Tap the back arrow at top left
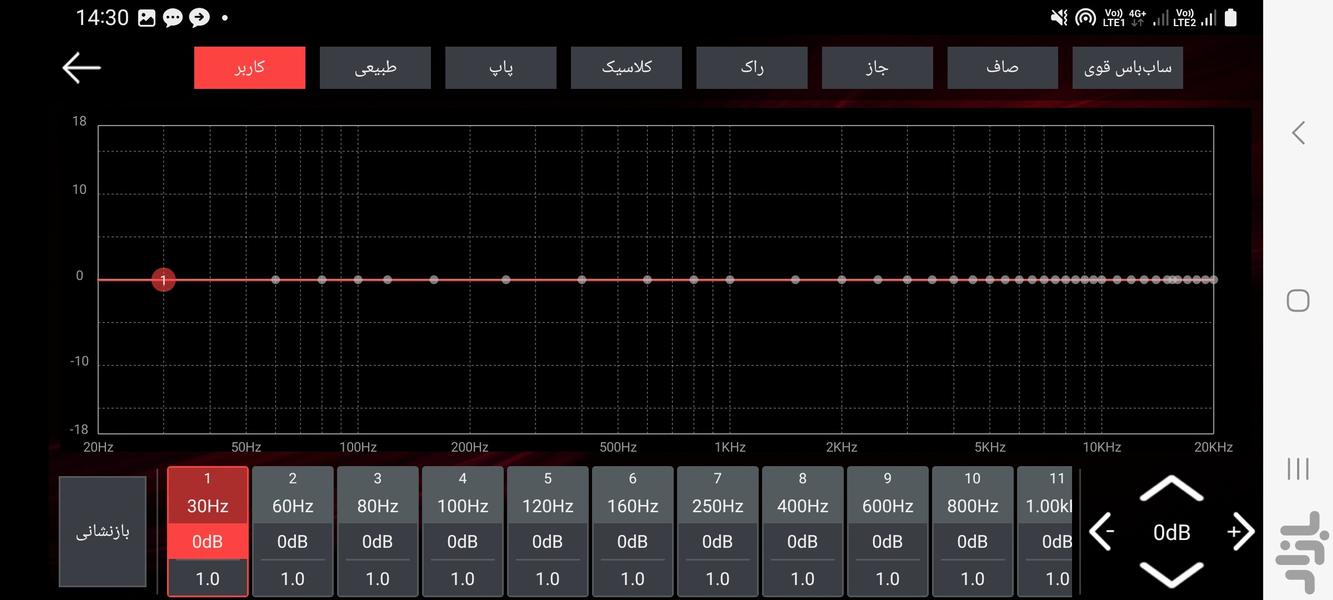The width and height of the screenshot is (1333, 600). pyautogui.click(x=81, y=68)
